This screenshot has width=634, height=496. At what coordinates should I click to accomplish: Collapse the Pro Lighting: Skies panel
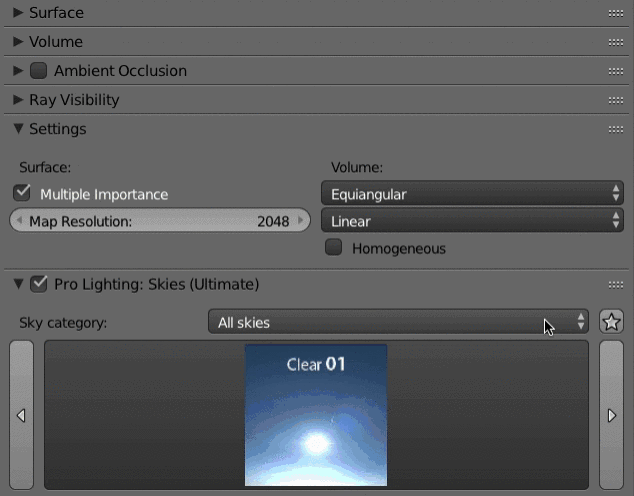[18, 284]
